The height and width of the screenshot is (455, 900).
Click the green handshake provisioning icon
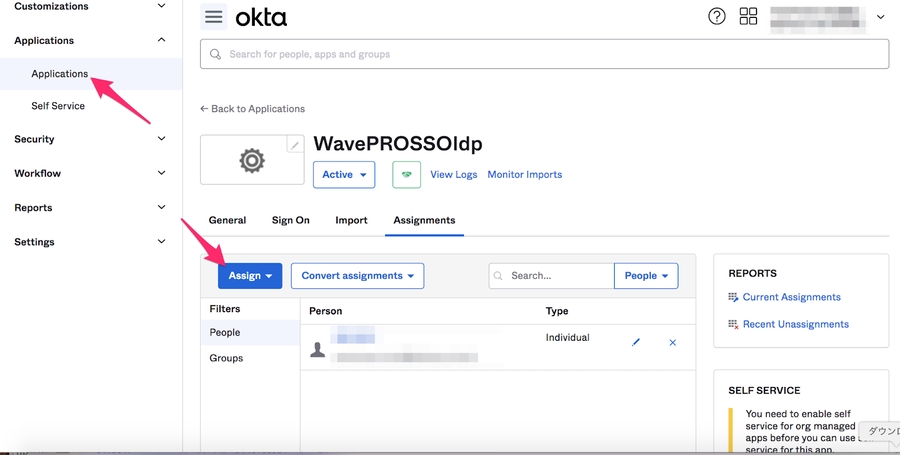[x=406, y=174]
